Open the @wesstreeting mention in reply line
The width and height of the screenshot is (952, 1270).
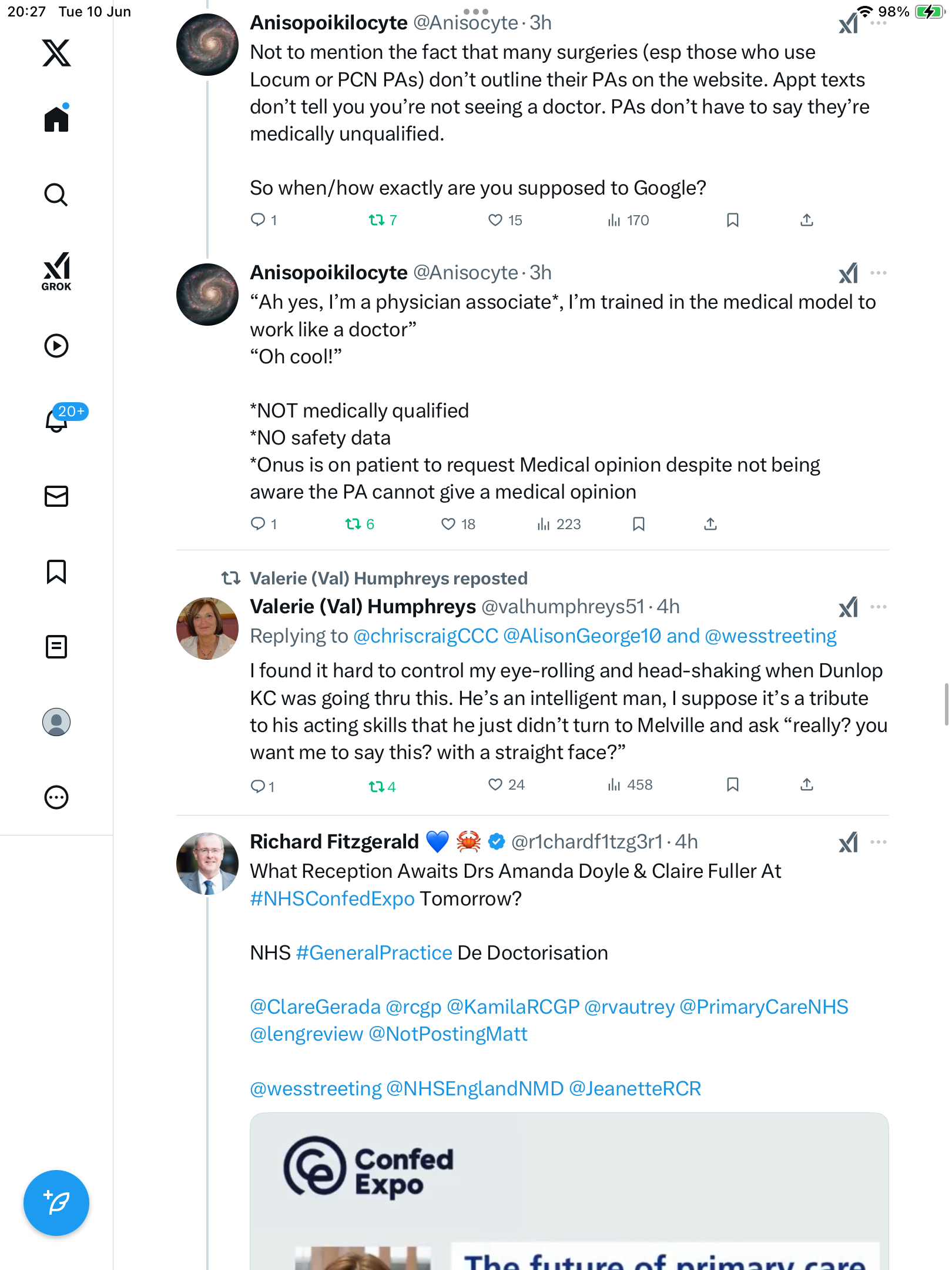point(770,636)
